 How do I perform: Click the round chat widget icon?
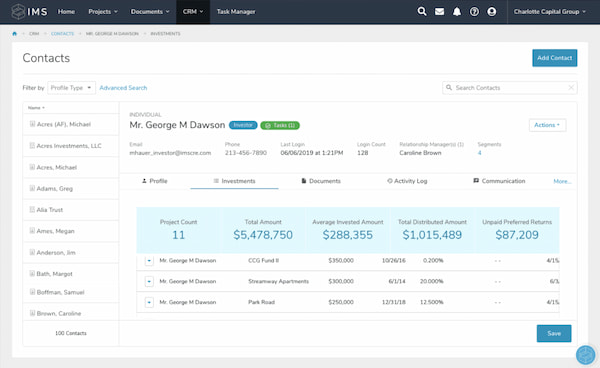[585, 355]
